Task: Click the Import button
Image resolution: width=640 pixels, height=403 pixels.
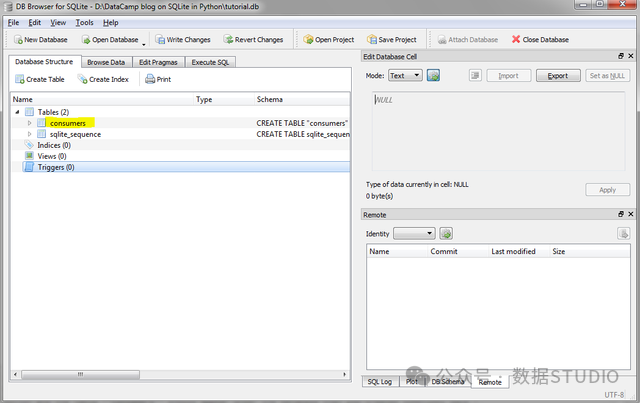Action: pyautogui.click(x=509, y=76)
